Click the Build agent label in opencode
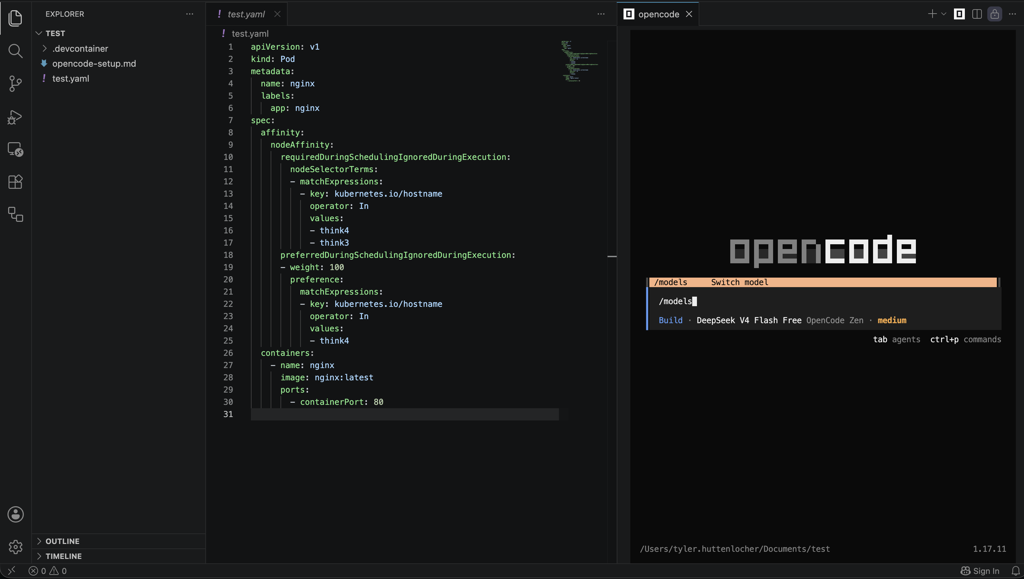This screenshot has width=1024, height=579. [x=670, y=320]
